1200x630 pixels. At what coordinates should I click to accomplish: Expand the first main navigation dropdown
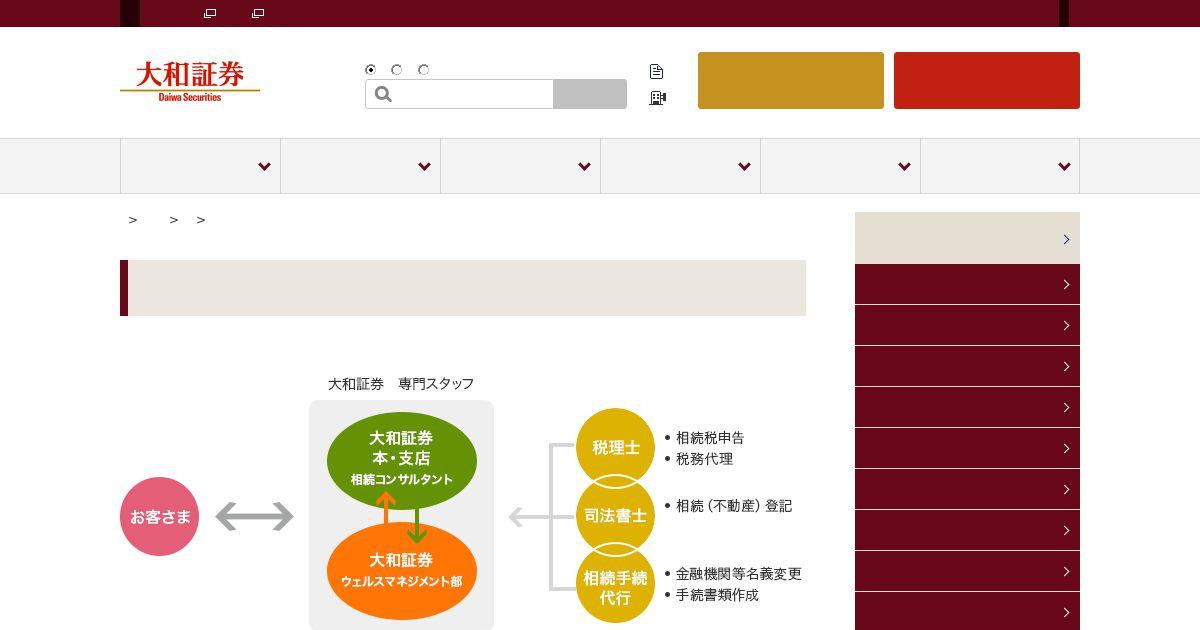(x=200, y=166)
